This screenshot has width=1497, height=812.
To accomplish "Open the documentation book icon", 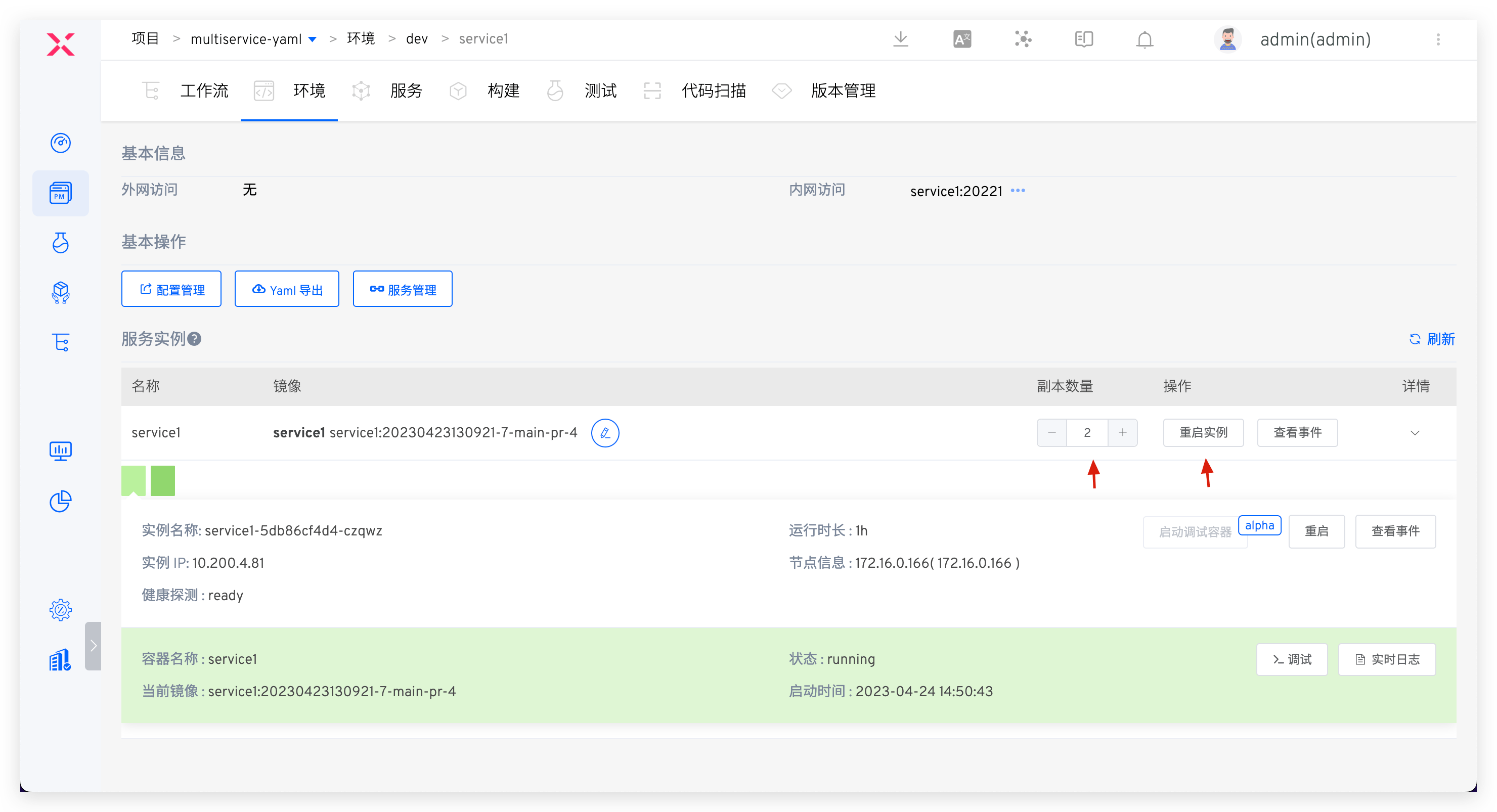I will tap(1084, 39).
